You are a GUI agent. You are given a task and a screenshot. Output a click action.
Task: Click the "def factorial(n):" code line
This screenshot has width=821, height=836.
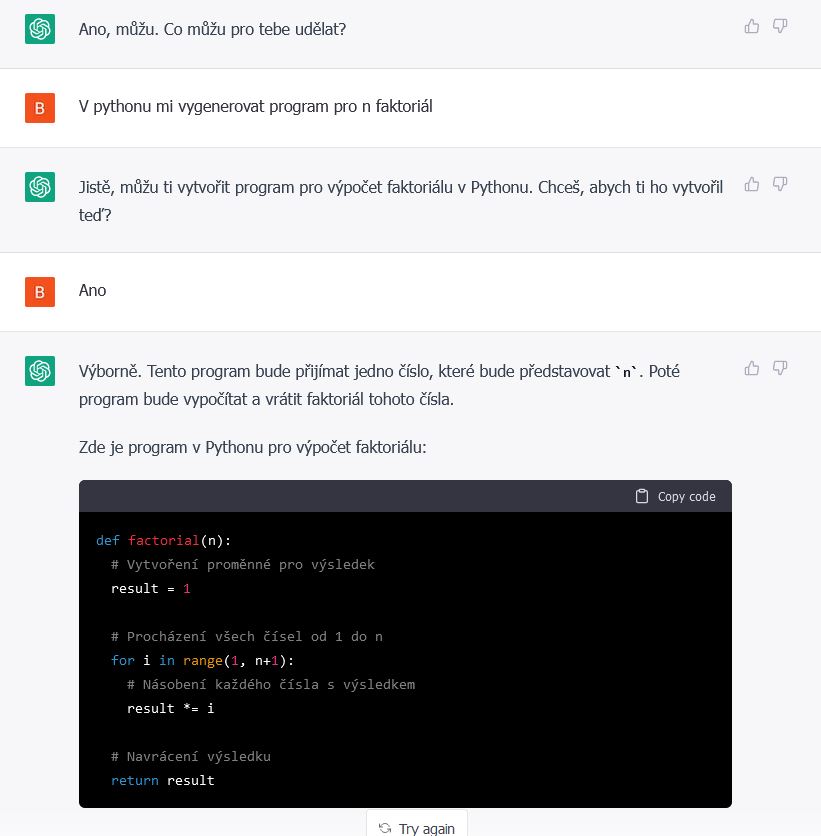(163, 540)
